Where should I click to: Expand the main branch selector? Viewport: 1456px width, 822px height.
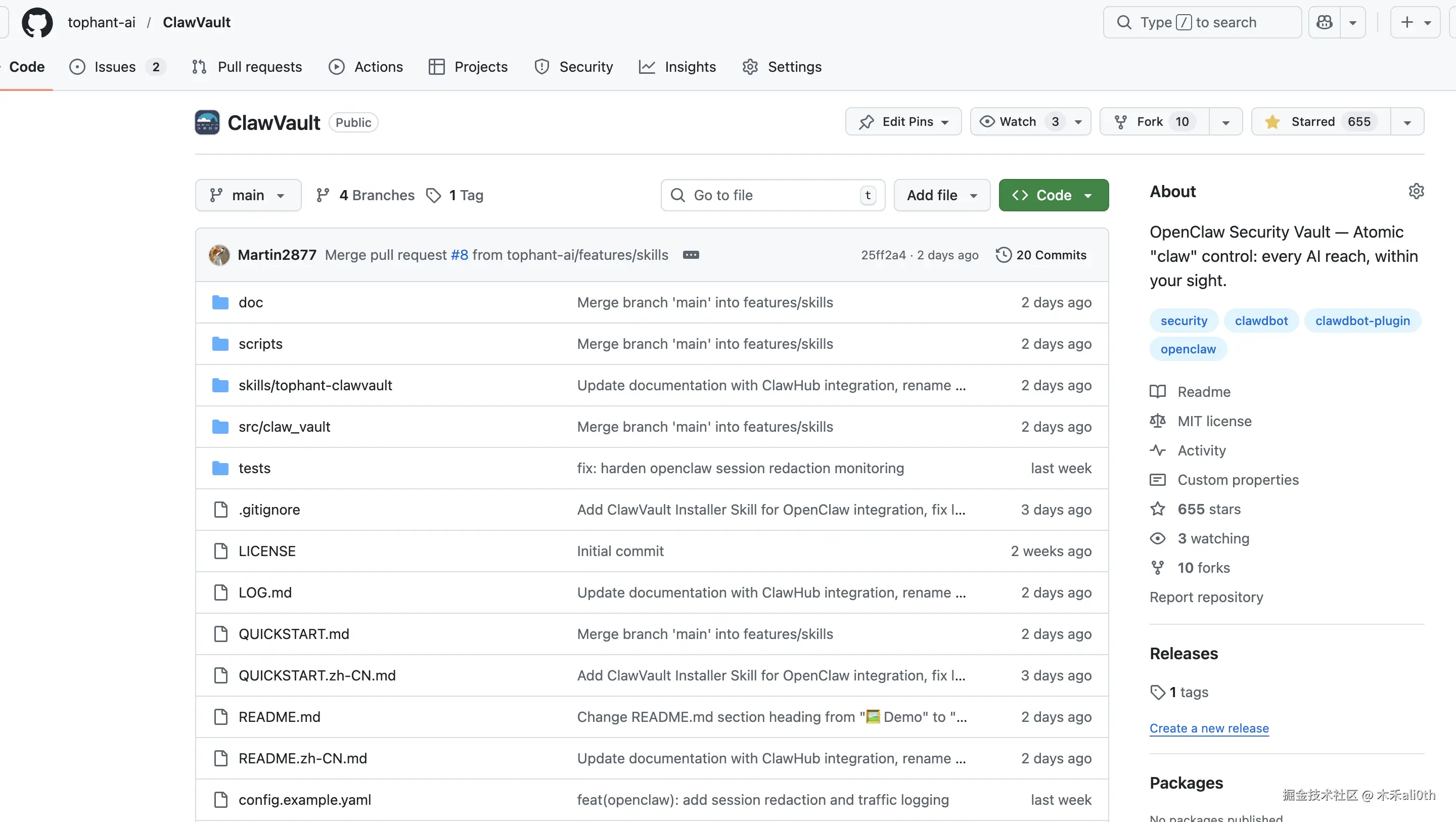click(248, 195)
